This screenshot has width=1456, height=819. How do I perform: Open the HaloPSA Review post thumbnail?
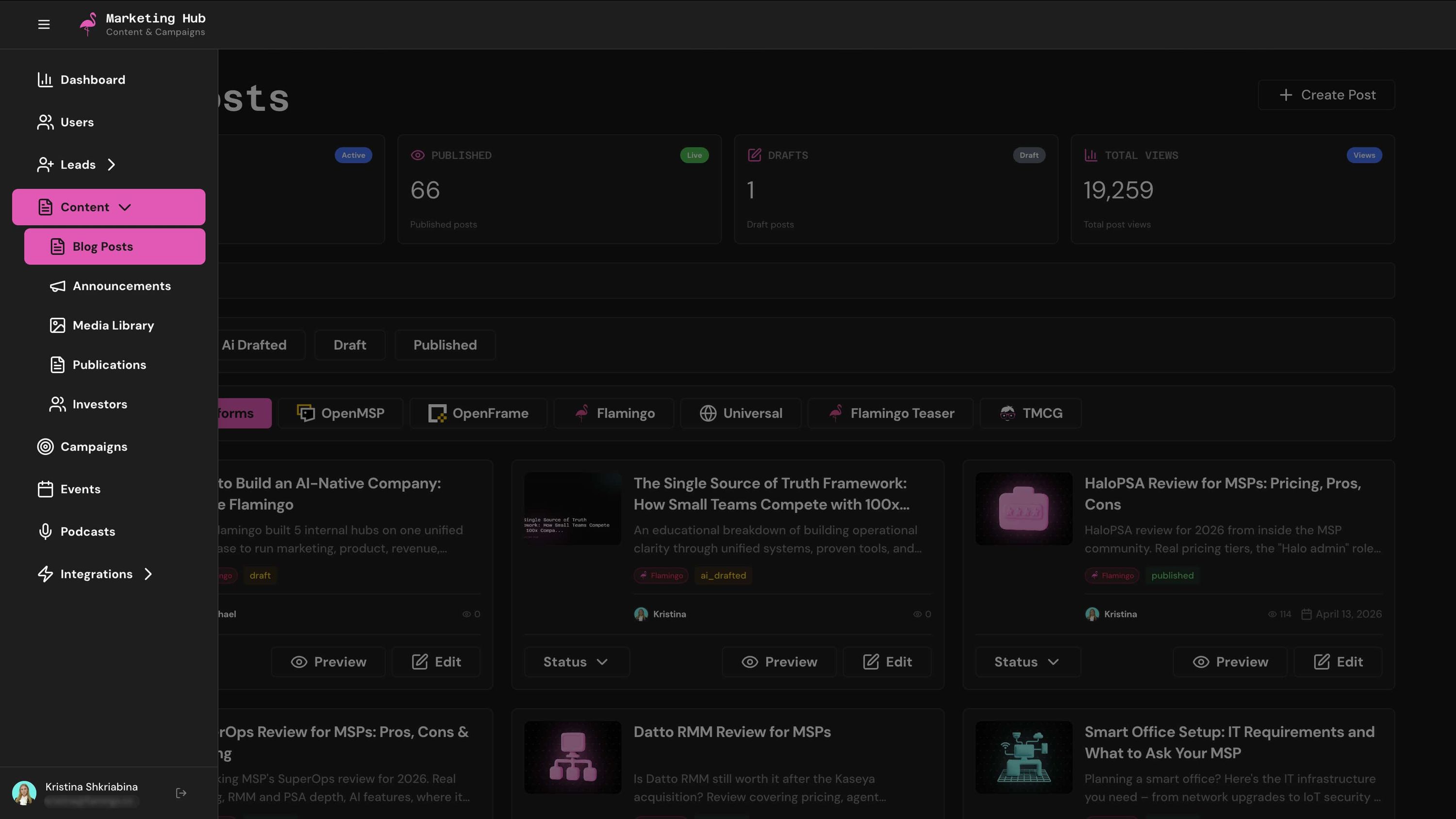point(1024,508)
